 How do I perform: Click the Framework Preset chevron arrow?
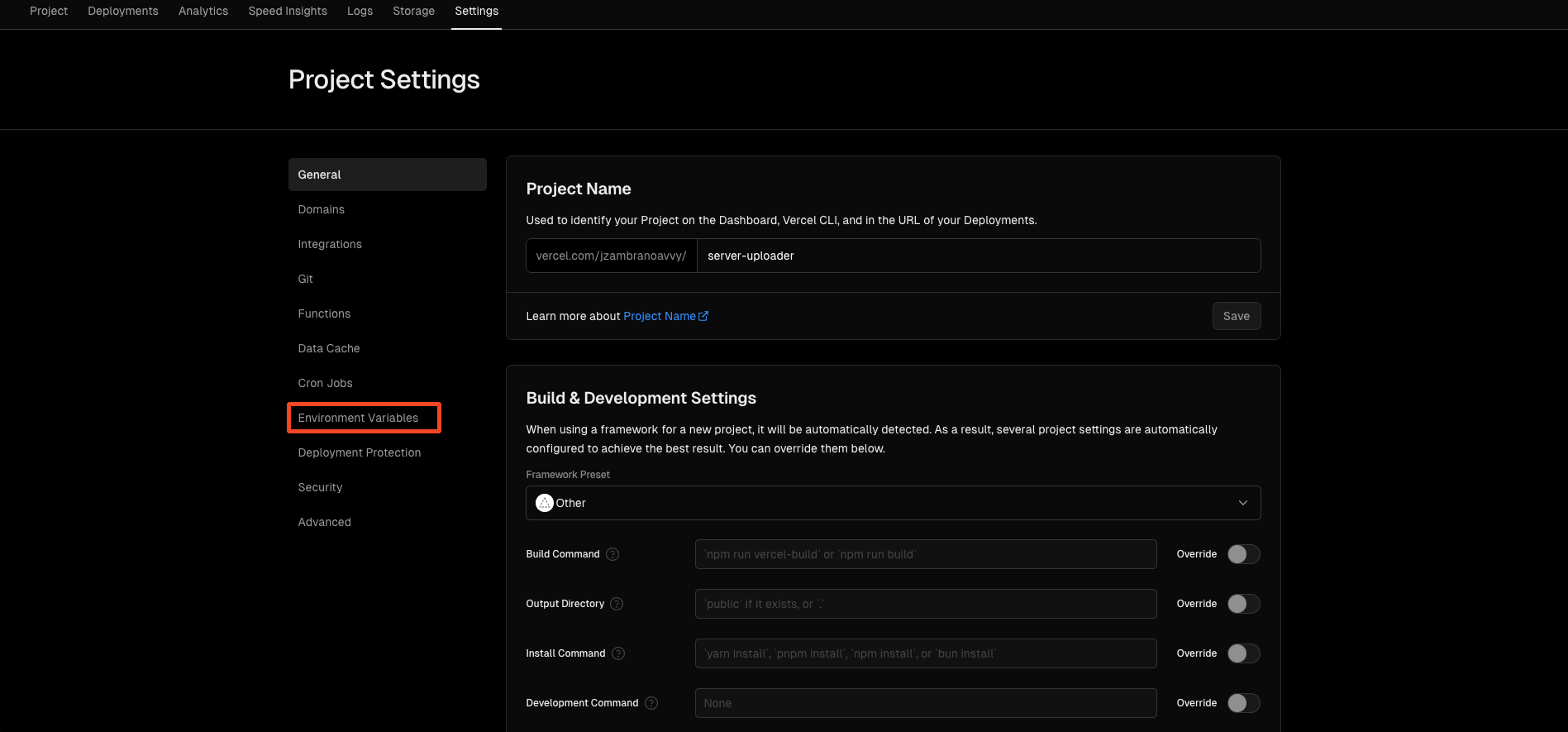(1242, 503)
